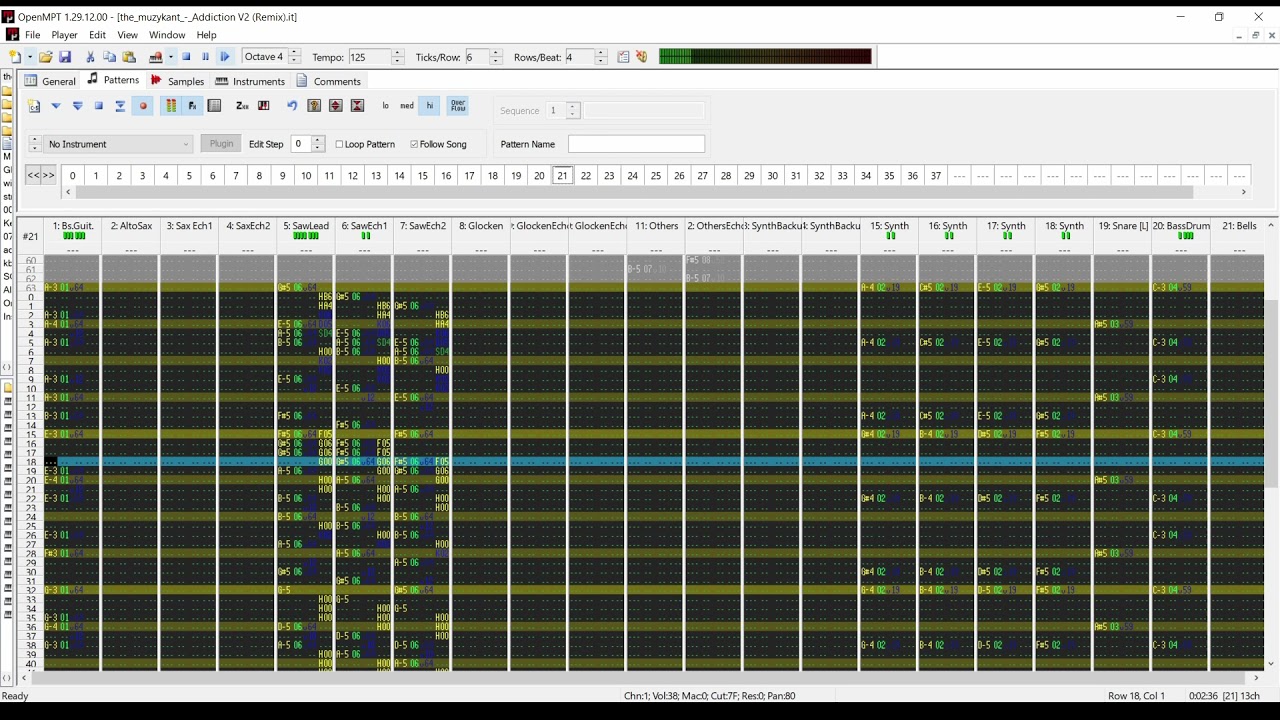1280x720 pixels.
Task: Click the Tempo spinner arrows
Action: 398,57
